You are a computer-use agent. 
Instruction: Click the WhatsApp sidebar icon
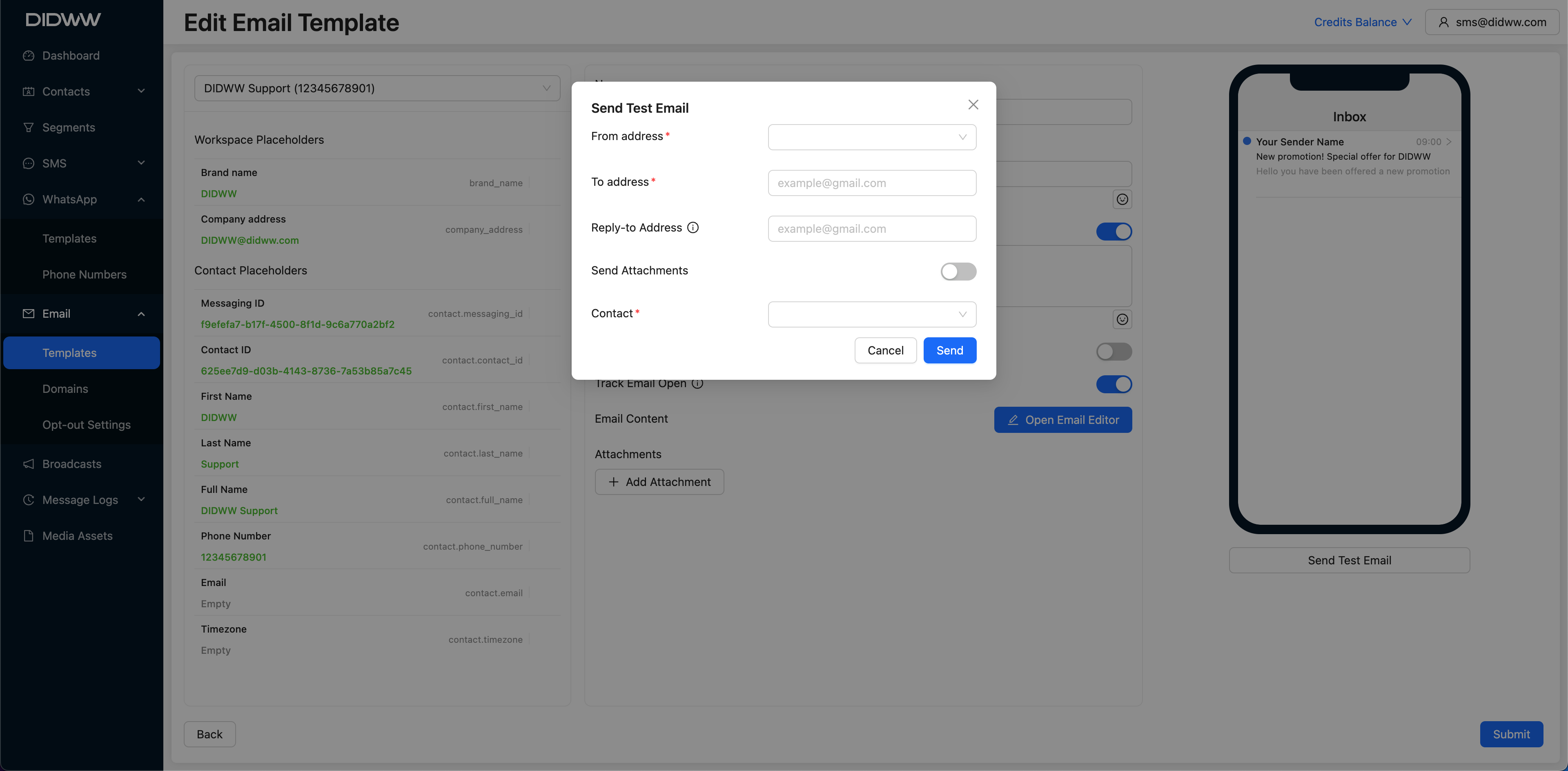[28, 199]
